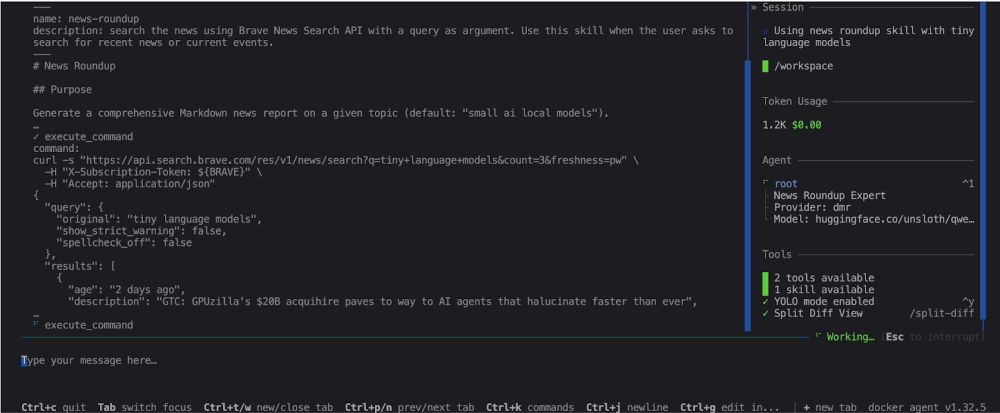Click the green tools available bar

pos(765,283)
